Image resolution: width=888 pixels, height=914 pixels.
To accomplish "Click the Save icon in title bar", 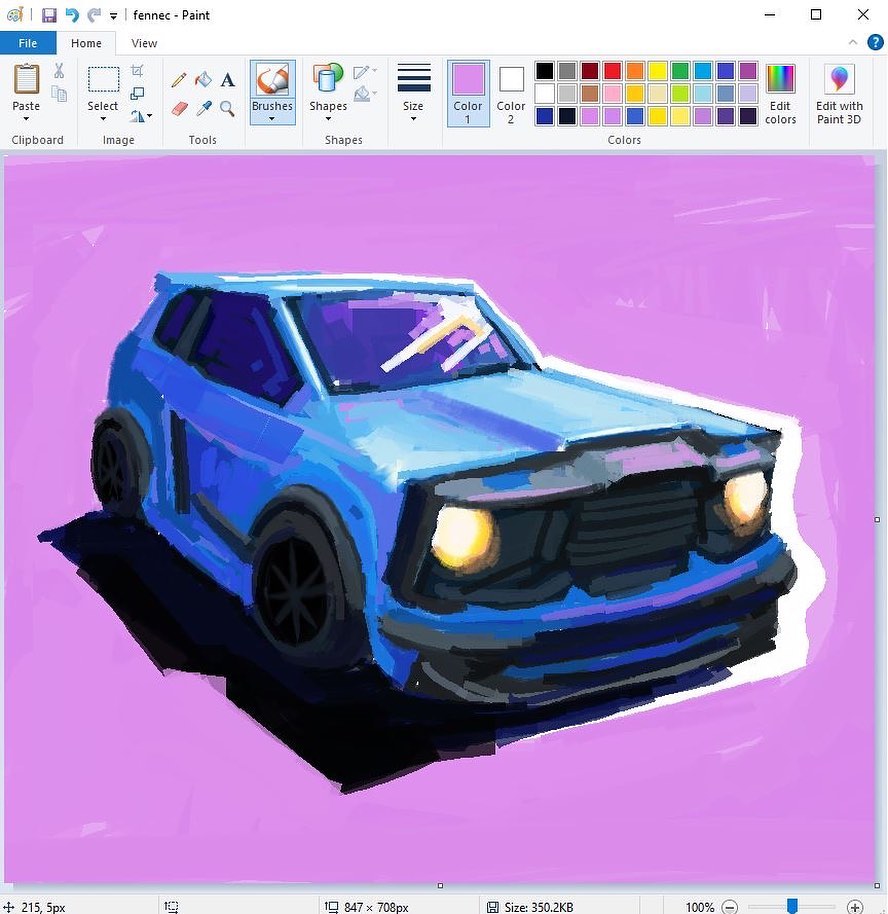I will coord(50,15).
